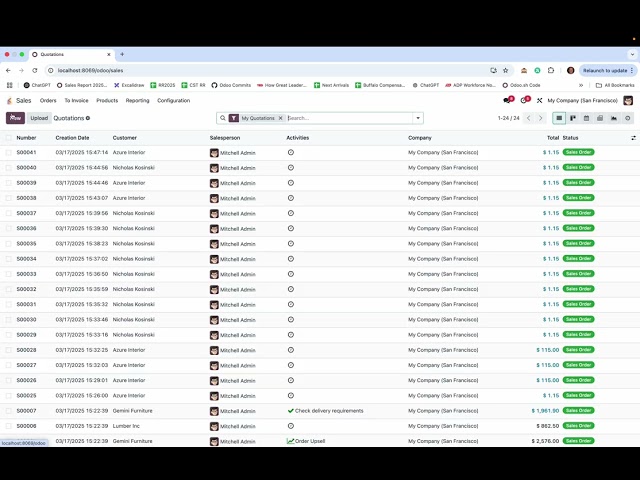
Task: Reload the browser page
Action: pyautogui.click(x=35, y=70)
